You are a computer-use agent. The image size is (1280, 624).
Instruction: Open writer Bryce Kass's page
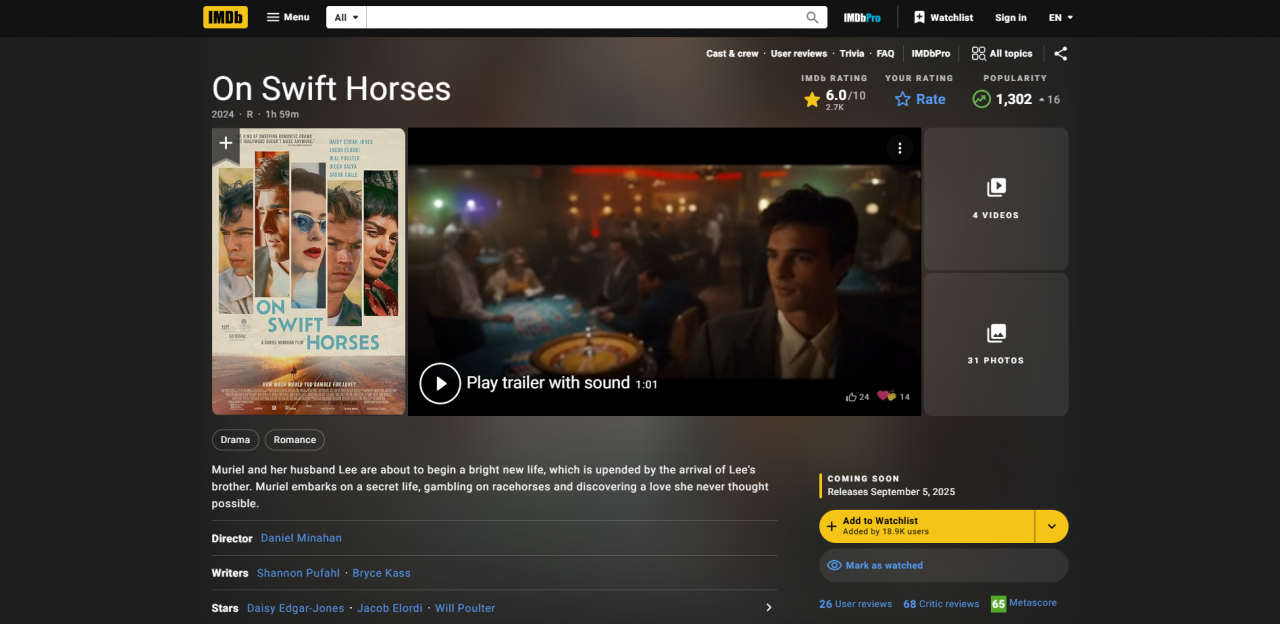(382, 573)
